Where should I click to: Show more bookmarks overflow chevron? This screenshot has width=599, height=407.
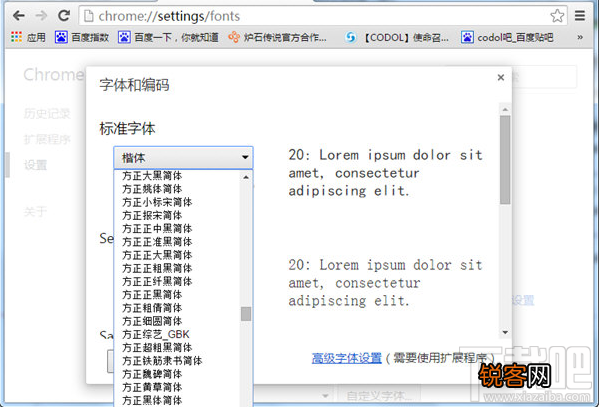pos(580,37)
